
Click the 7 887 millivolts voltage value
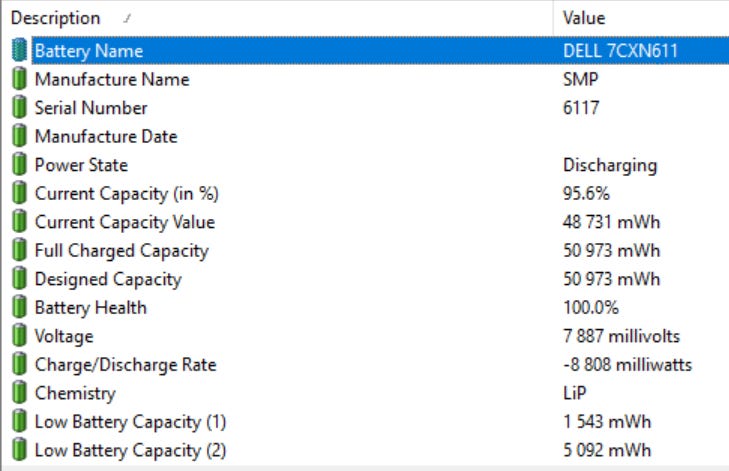(620, 337)
